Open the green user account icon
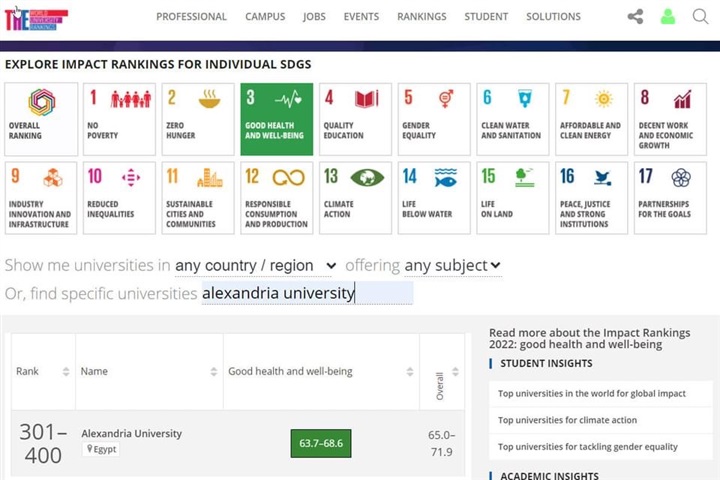This screenshot has width=720, height=480. (x=668, y=17)
